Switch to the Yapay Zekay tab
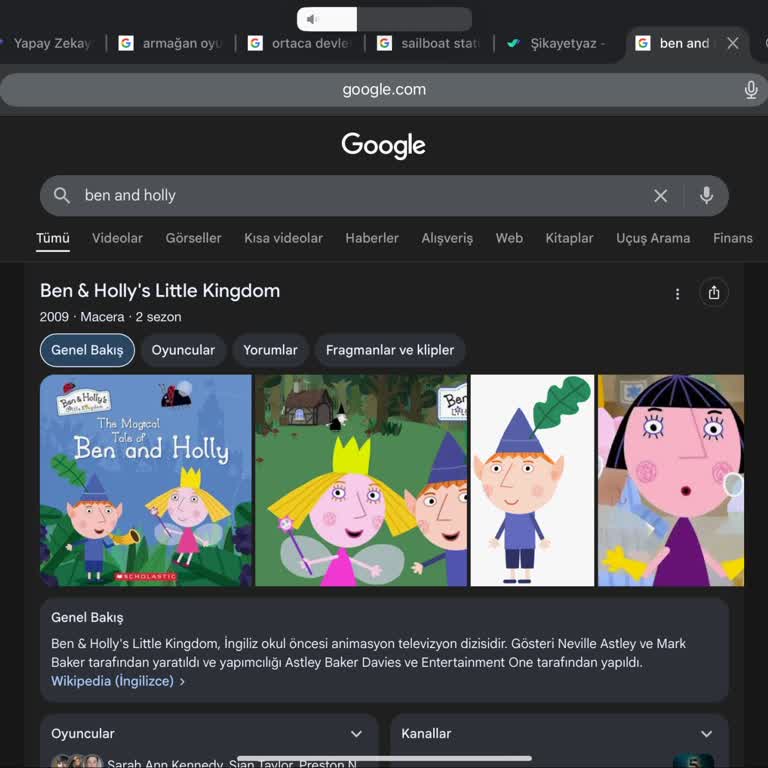 pyautogui.click(x=51, y=43)
